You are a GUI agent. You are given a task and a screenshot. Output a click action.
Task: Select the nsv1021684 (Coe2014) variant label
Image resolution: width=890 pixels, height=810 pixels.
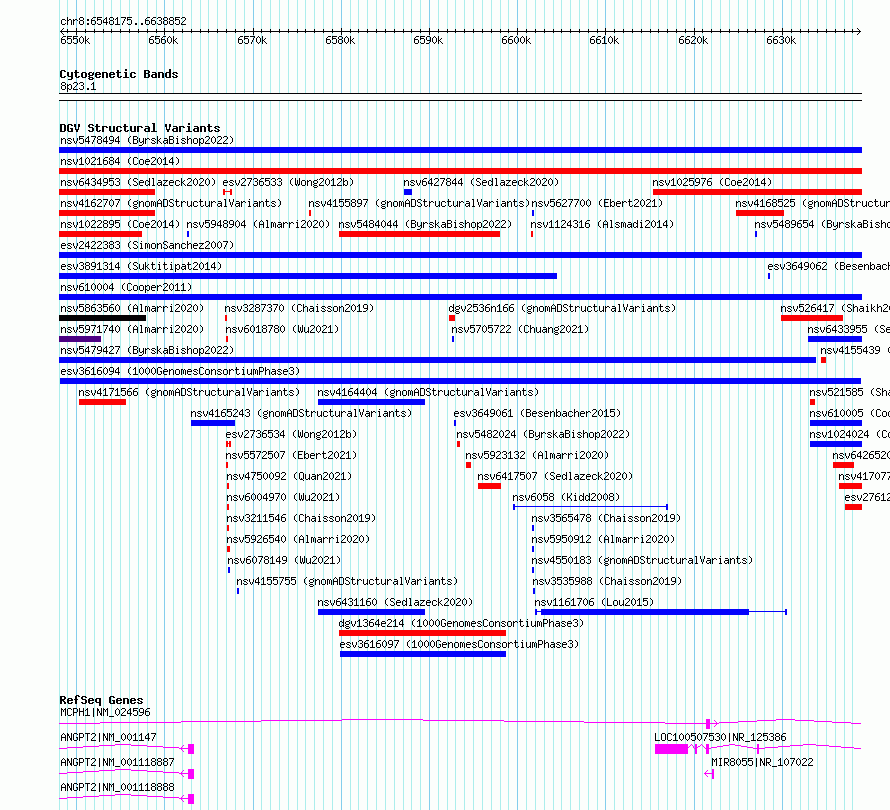(120, 161)
